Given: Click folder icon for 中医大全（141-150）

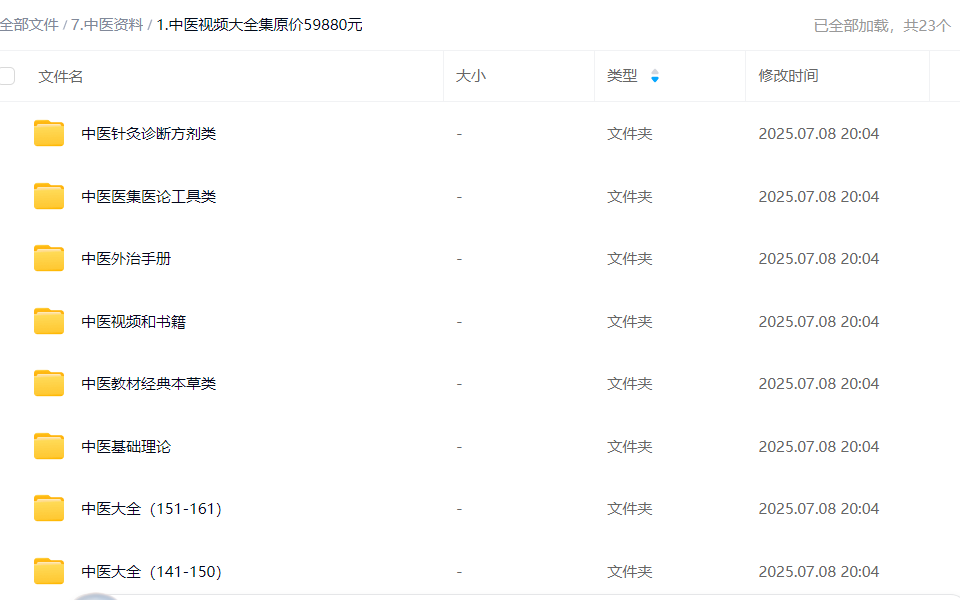Looking at the screenshot, I should 49,572.
